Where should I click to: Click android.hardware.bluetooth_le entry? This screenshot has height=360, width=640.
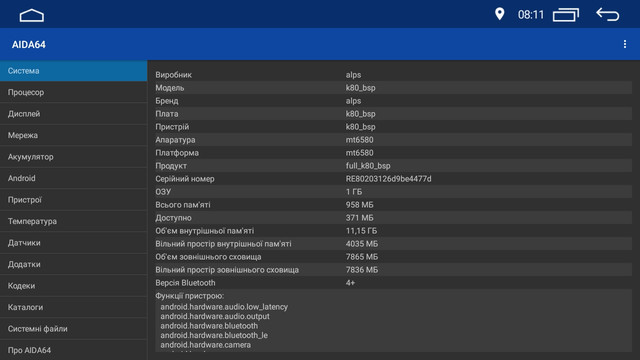tap(214, 335)
